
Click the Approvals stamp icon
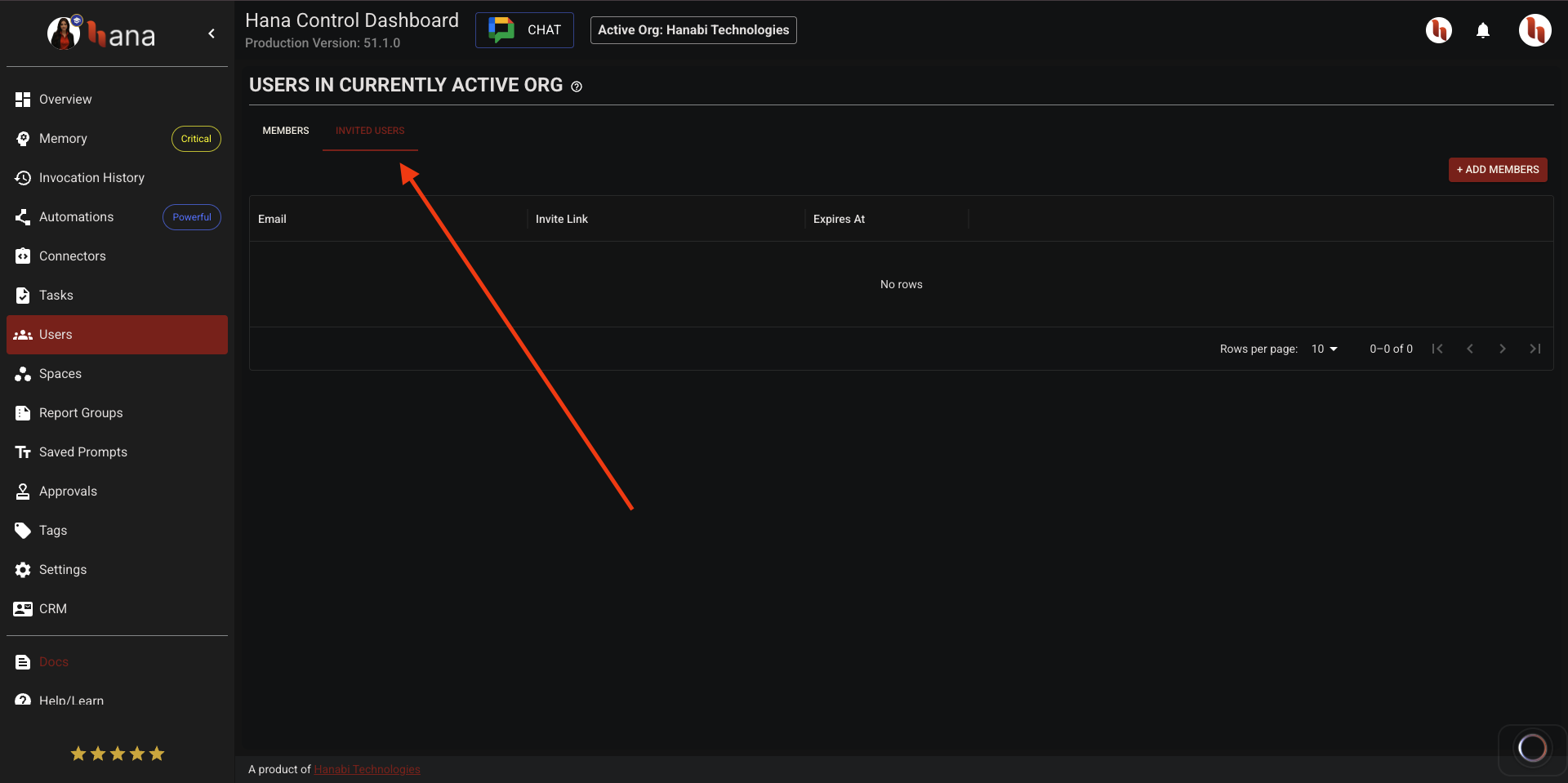23,492
